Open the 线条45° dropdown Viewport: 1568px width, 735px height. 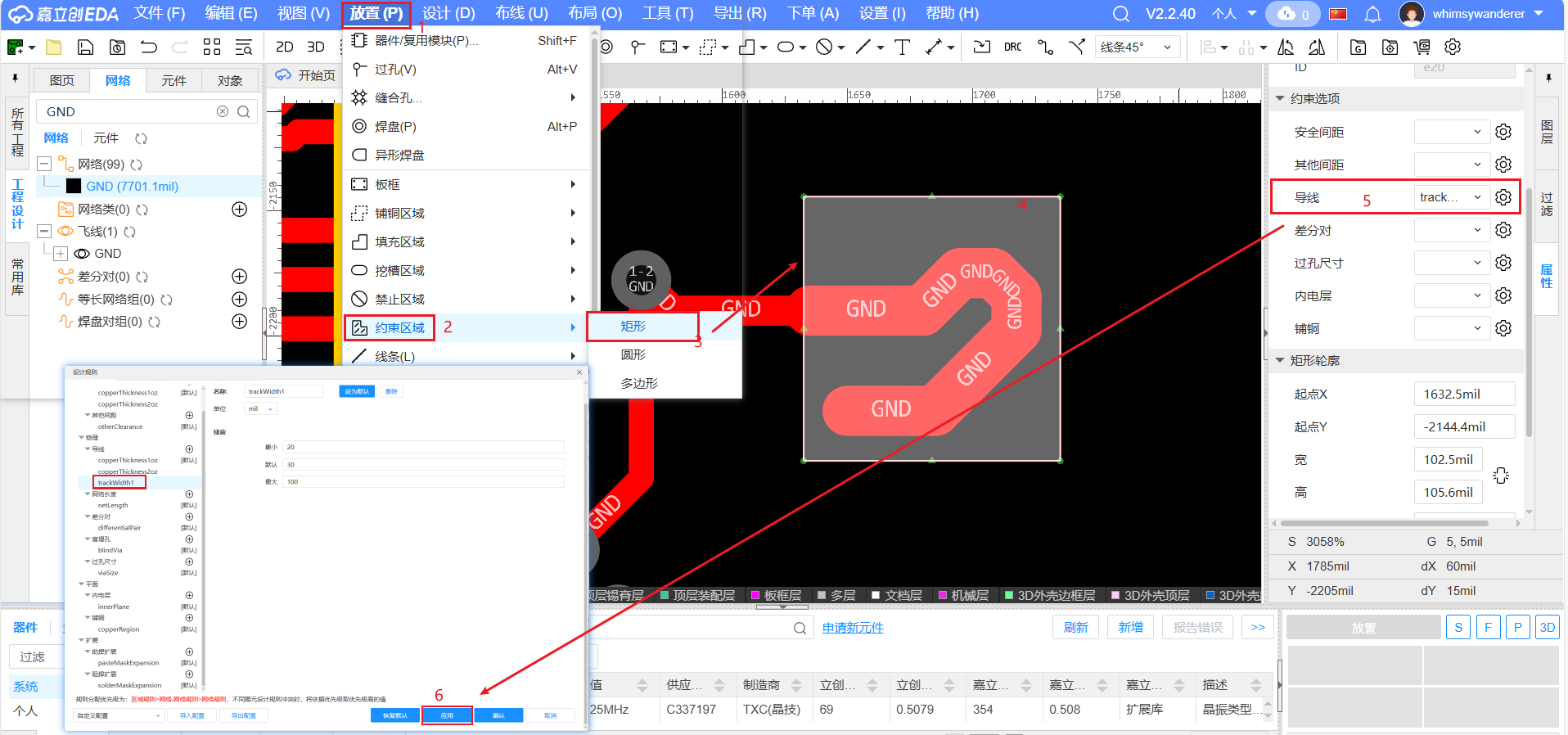[1136, 47]
